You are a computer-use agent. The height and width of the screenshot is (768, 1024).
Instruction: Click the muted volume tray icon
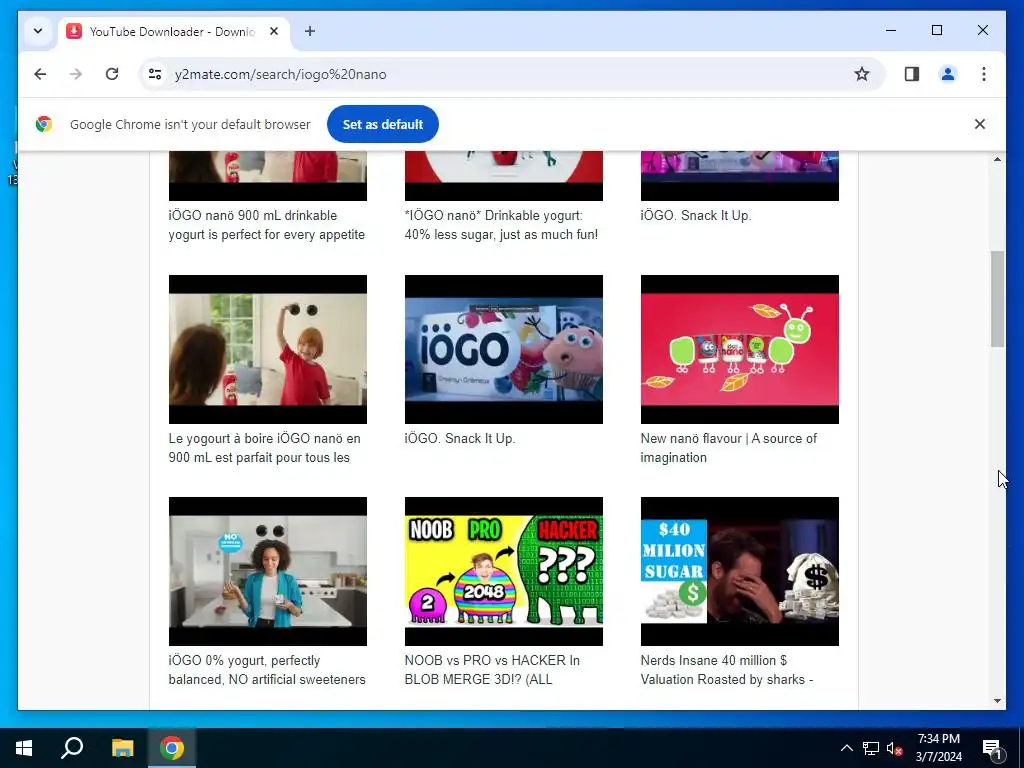894,748
